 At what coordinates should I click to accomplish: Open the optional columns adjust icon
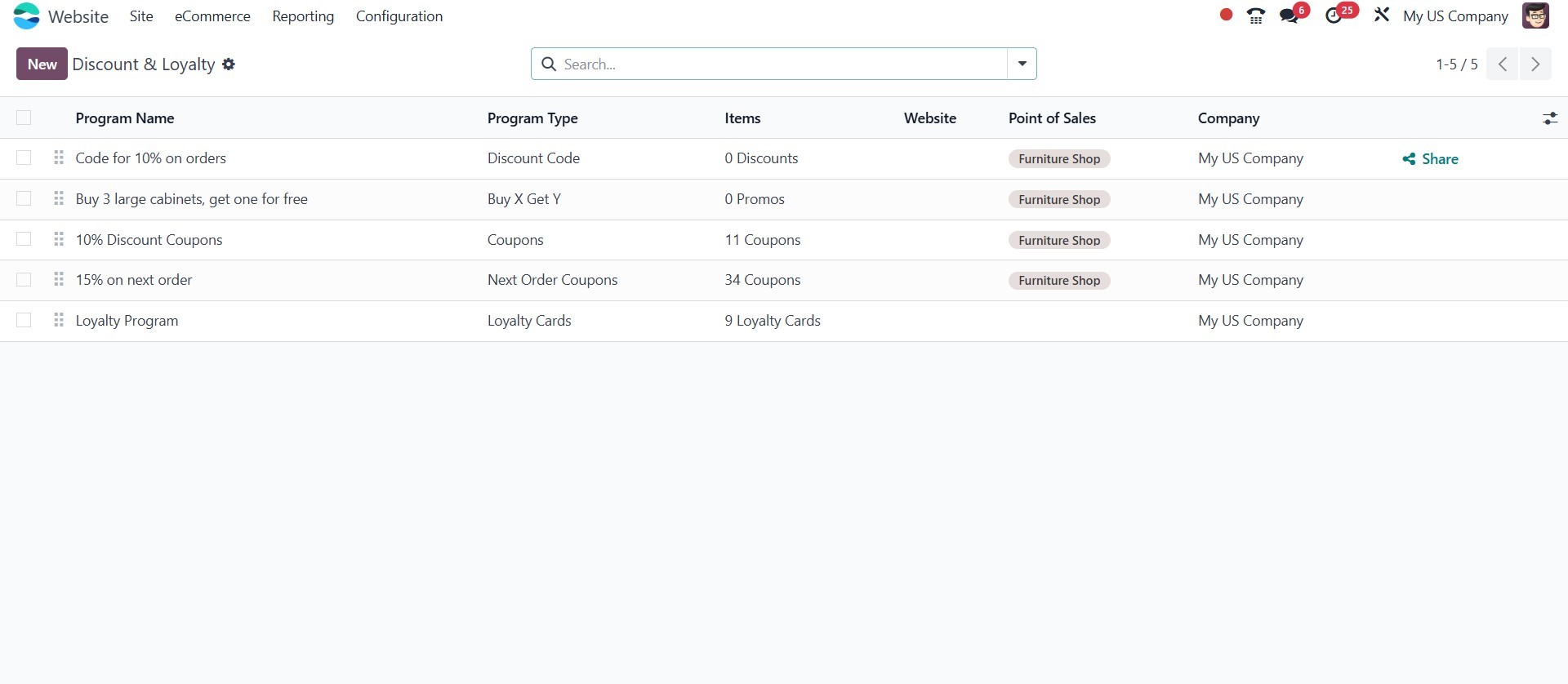(x=1550, y=118)
